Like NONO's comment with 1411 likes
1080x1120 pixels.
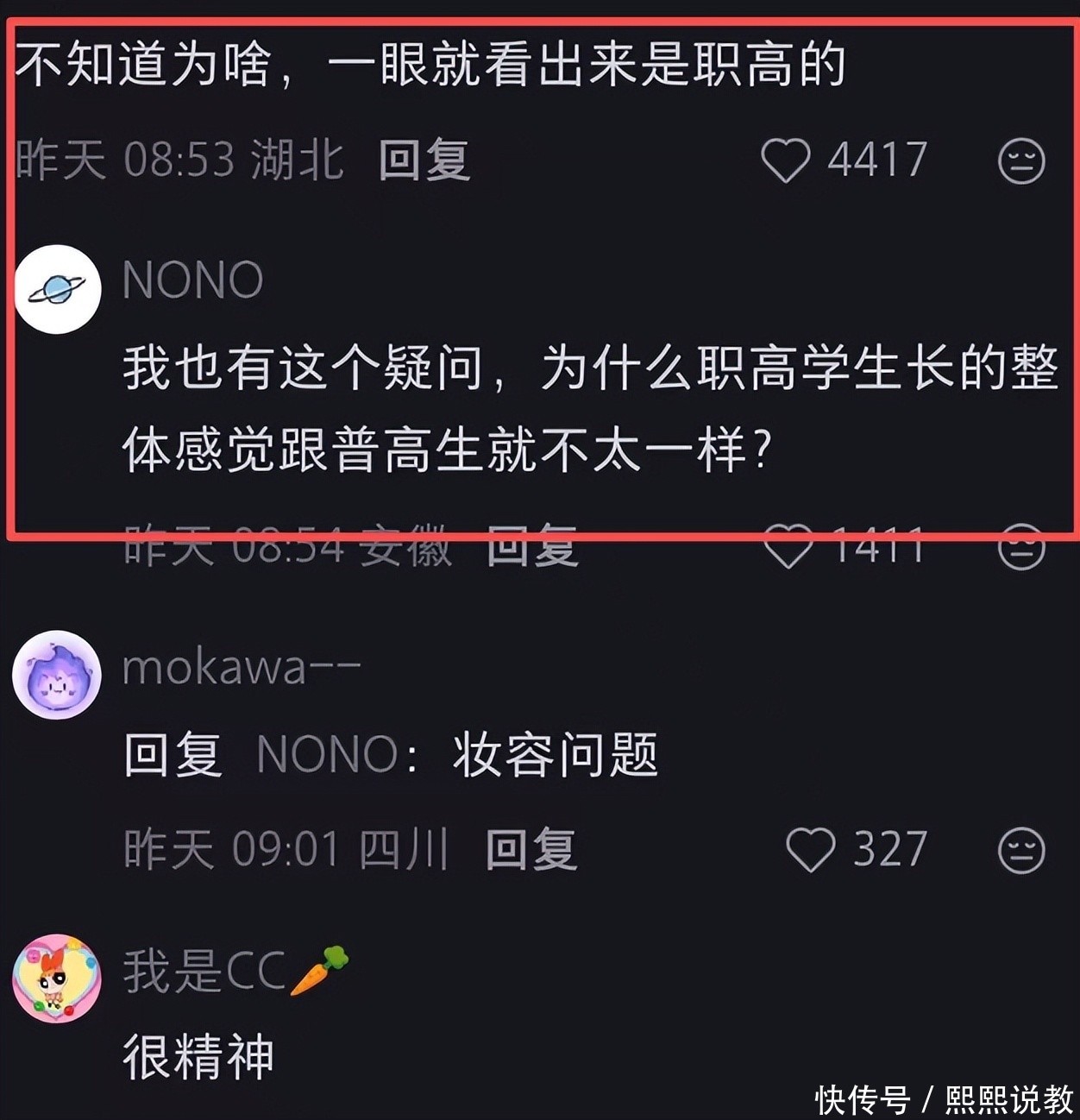coord(788,547)
